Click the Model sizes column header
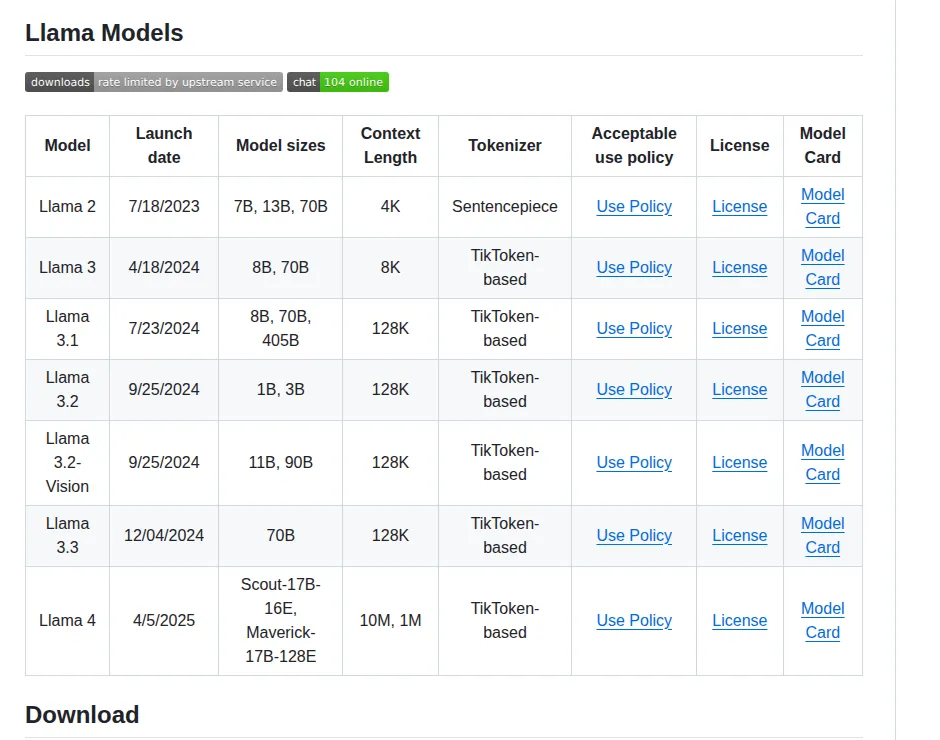 click(281, 146)
